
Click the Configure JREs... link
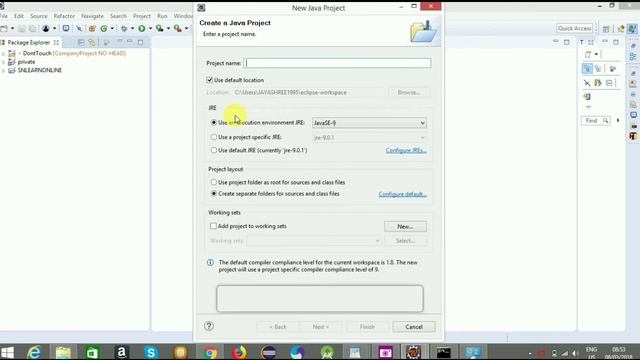coord(406,151)
